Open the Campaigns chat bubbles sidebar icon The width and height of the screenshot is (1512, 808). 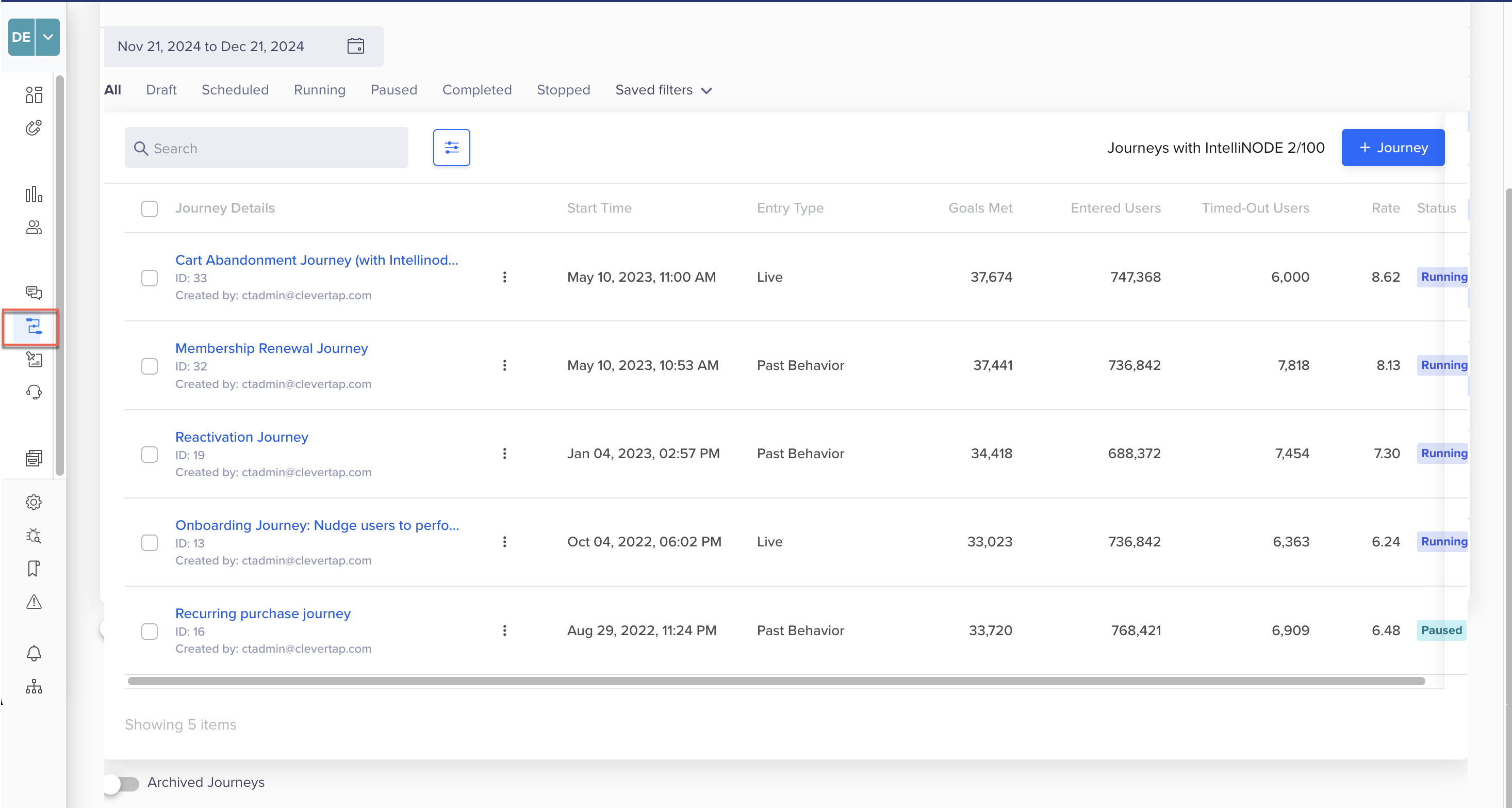pyautogui.click(x=34, y=293)
